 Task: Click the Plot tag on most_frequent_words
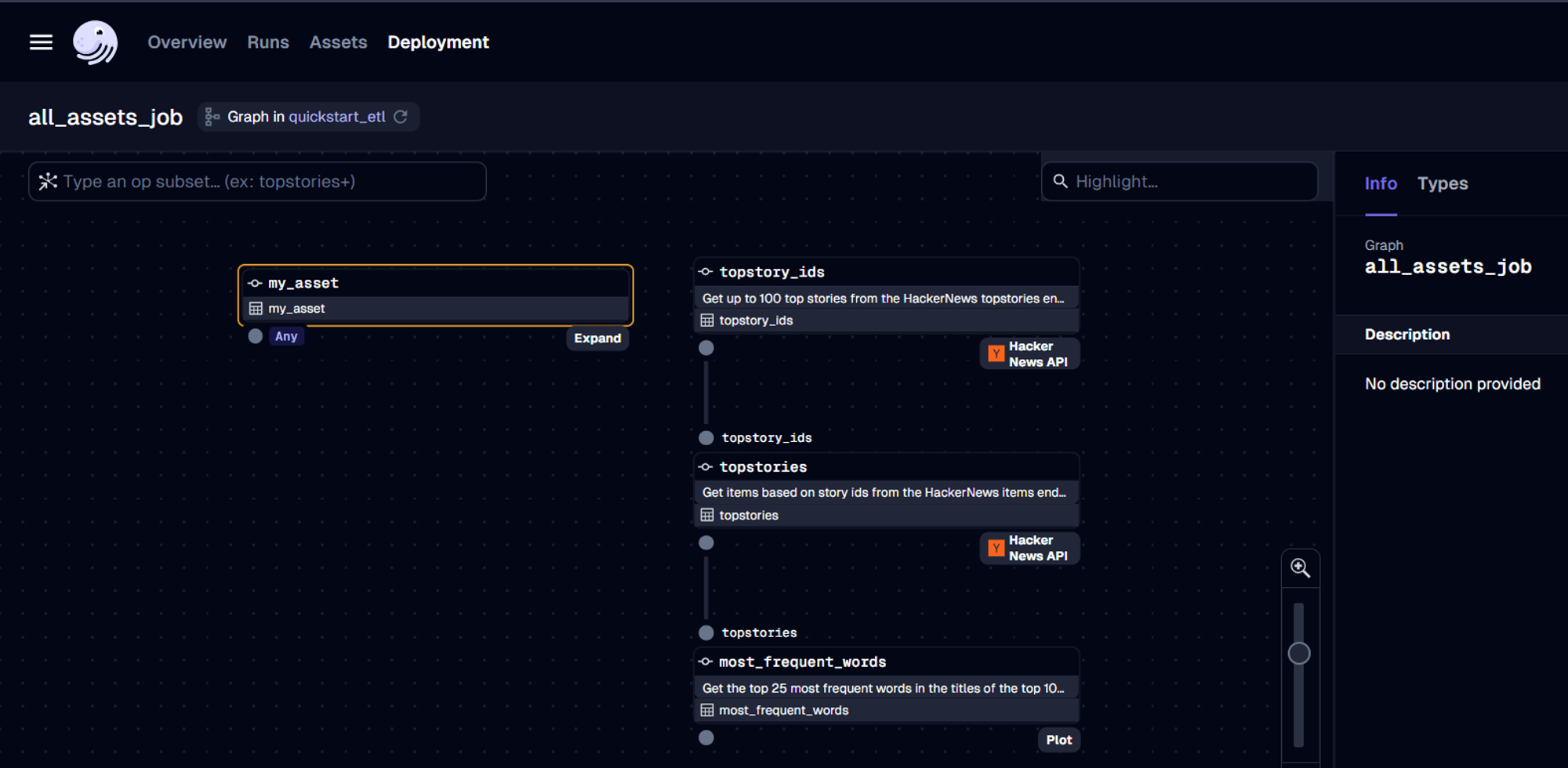pyautogui.click(x=1058, y=739)
